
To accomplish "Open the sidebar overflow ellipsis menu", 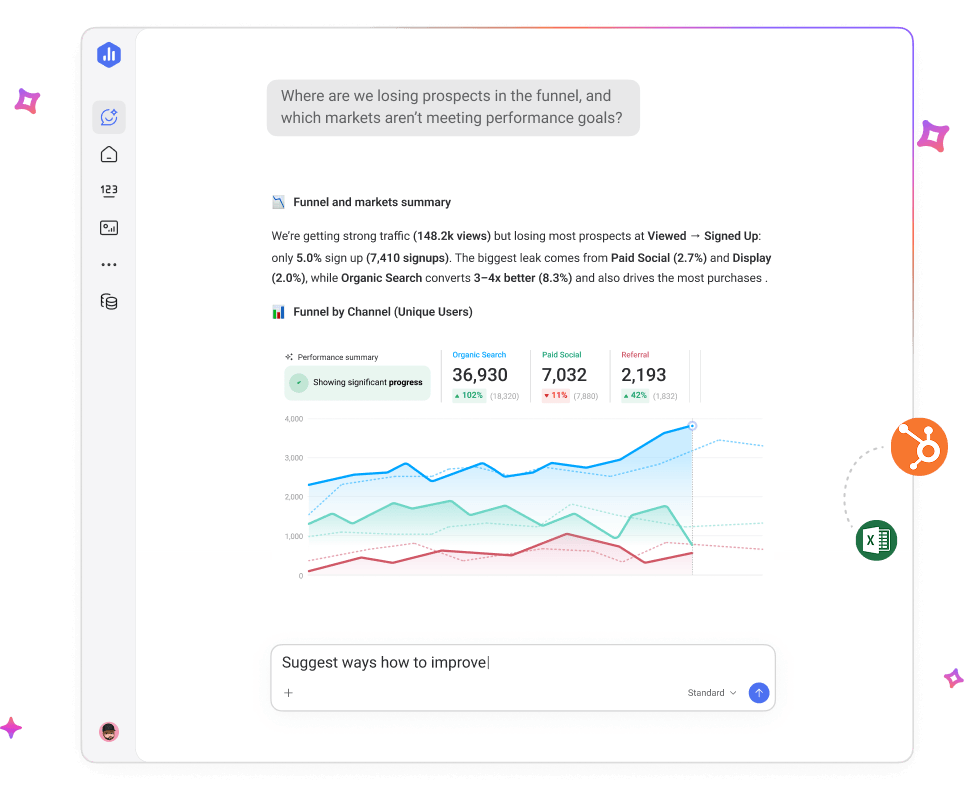I will click(x=108, y=264).
